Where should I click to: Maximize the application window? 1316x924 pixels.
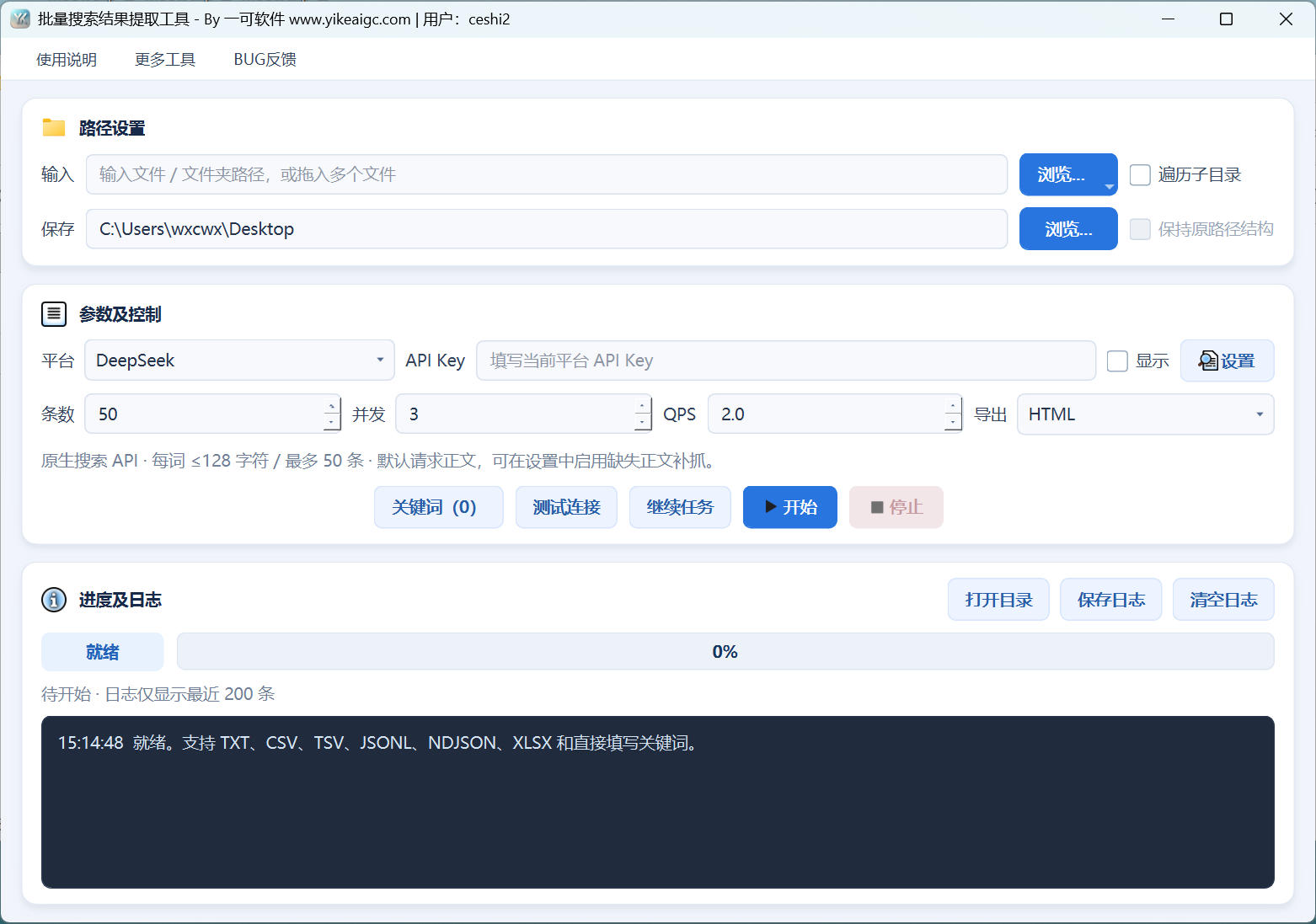tap(1227, 19)
